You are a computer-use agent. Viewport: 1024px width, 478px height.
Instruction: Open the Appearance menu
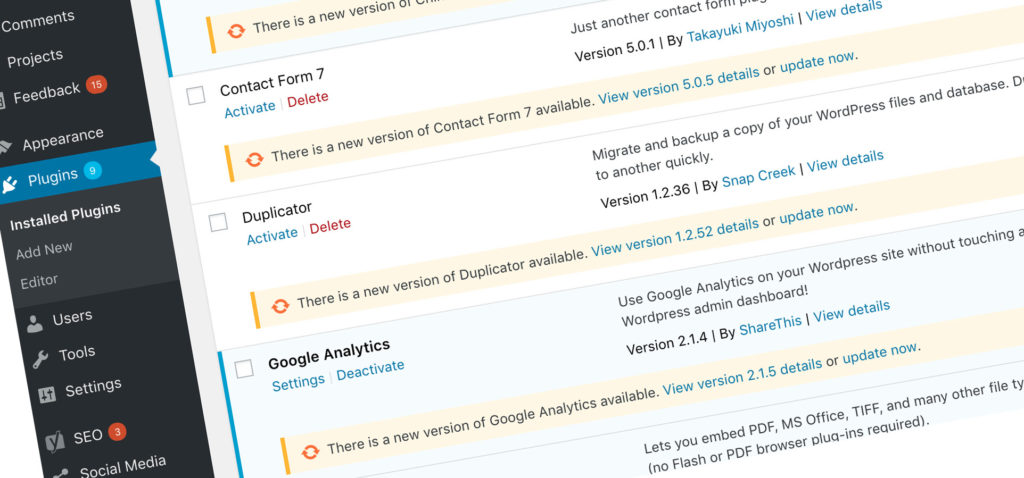(63, 139)
